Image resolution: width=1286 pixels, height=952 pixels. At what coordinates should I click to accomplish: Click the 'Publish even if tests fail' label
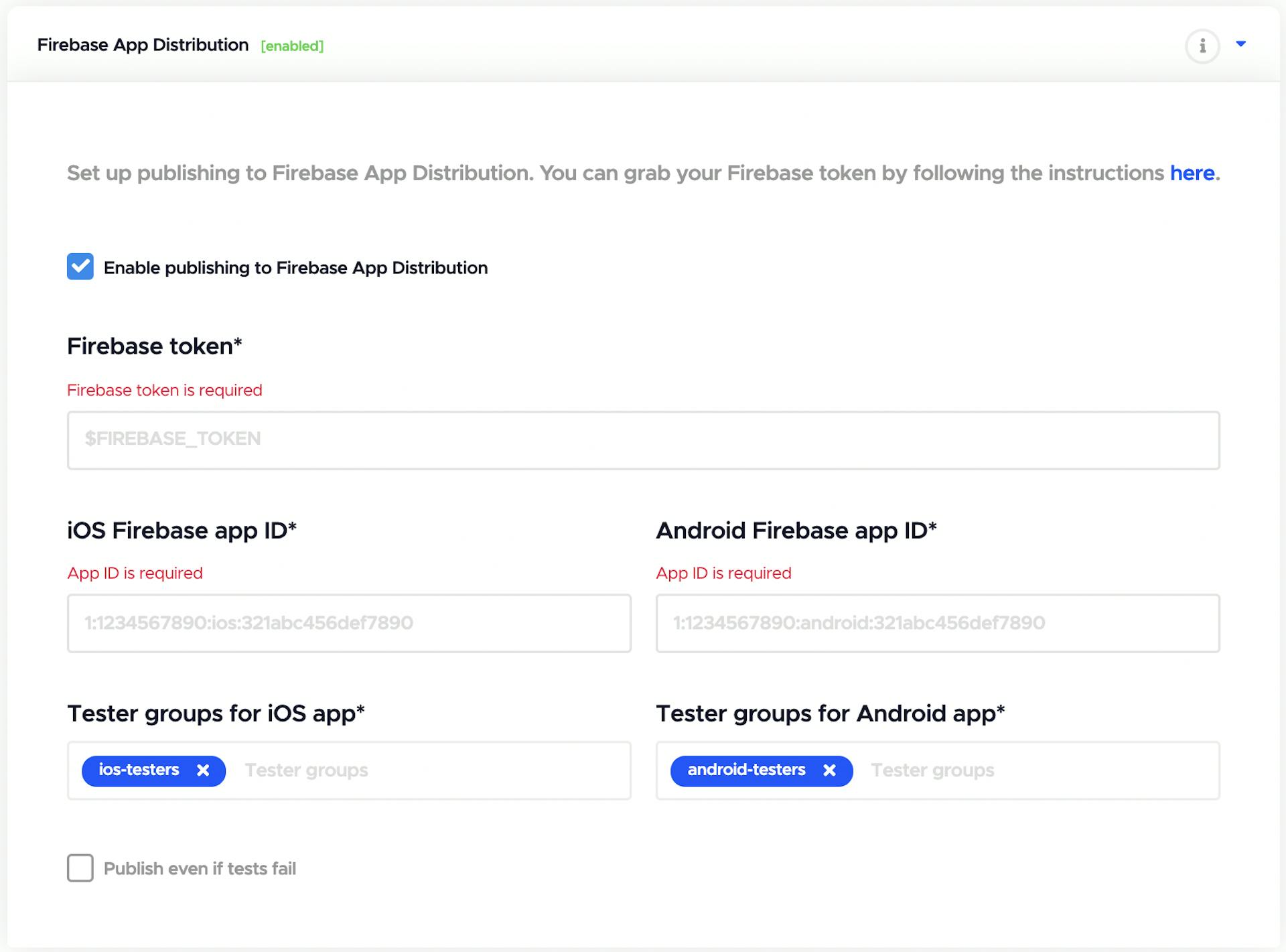pos(200,869)
